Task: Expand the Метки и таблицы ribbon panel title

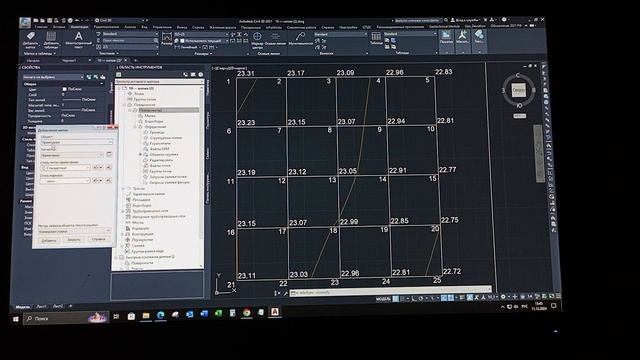Action: click(x=39, y=53)
